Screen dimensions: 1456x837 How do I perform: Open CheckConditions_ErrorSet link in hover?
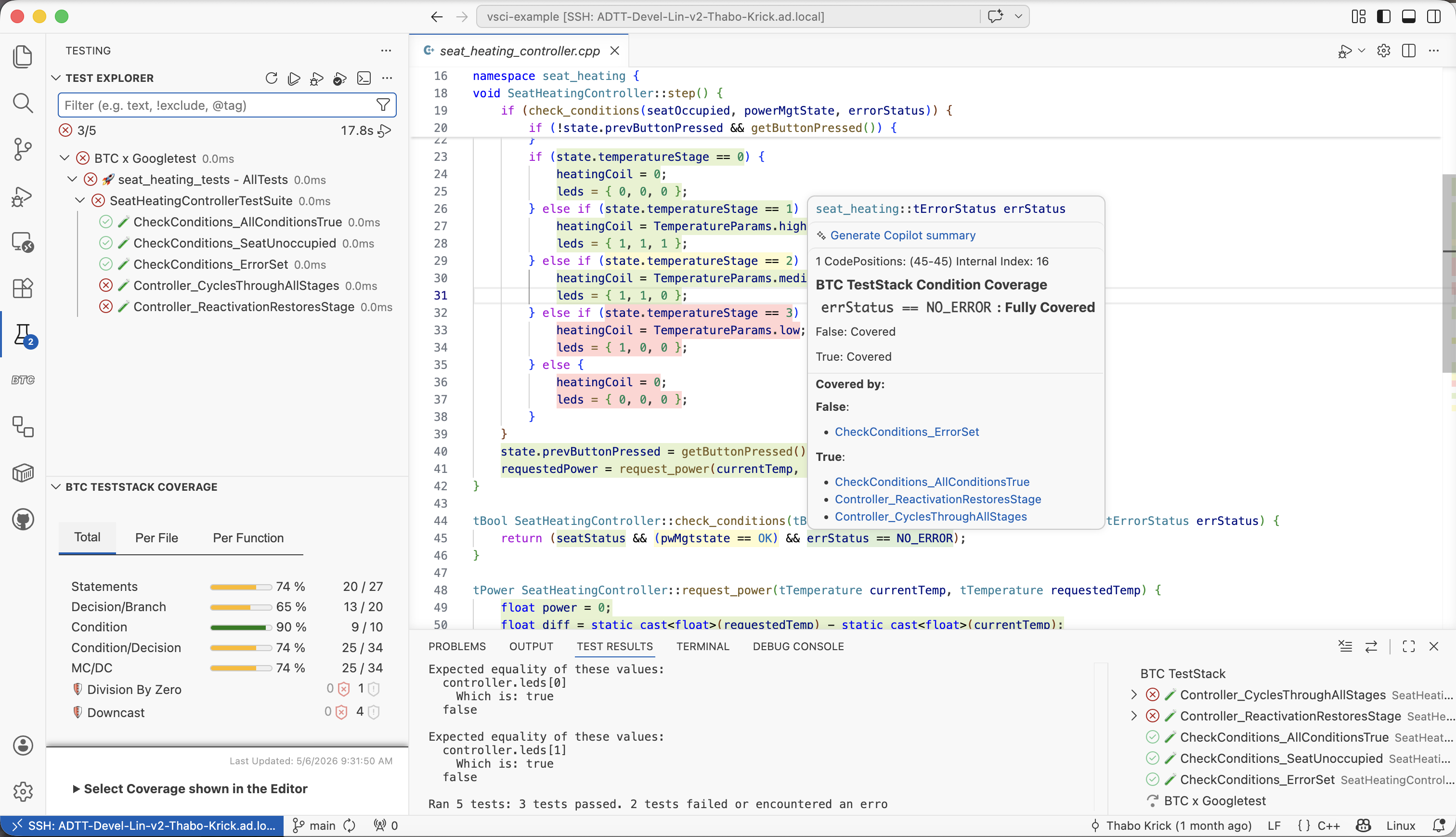click(907, 432)
